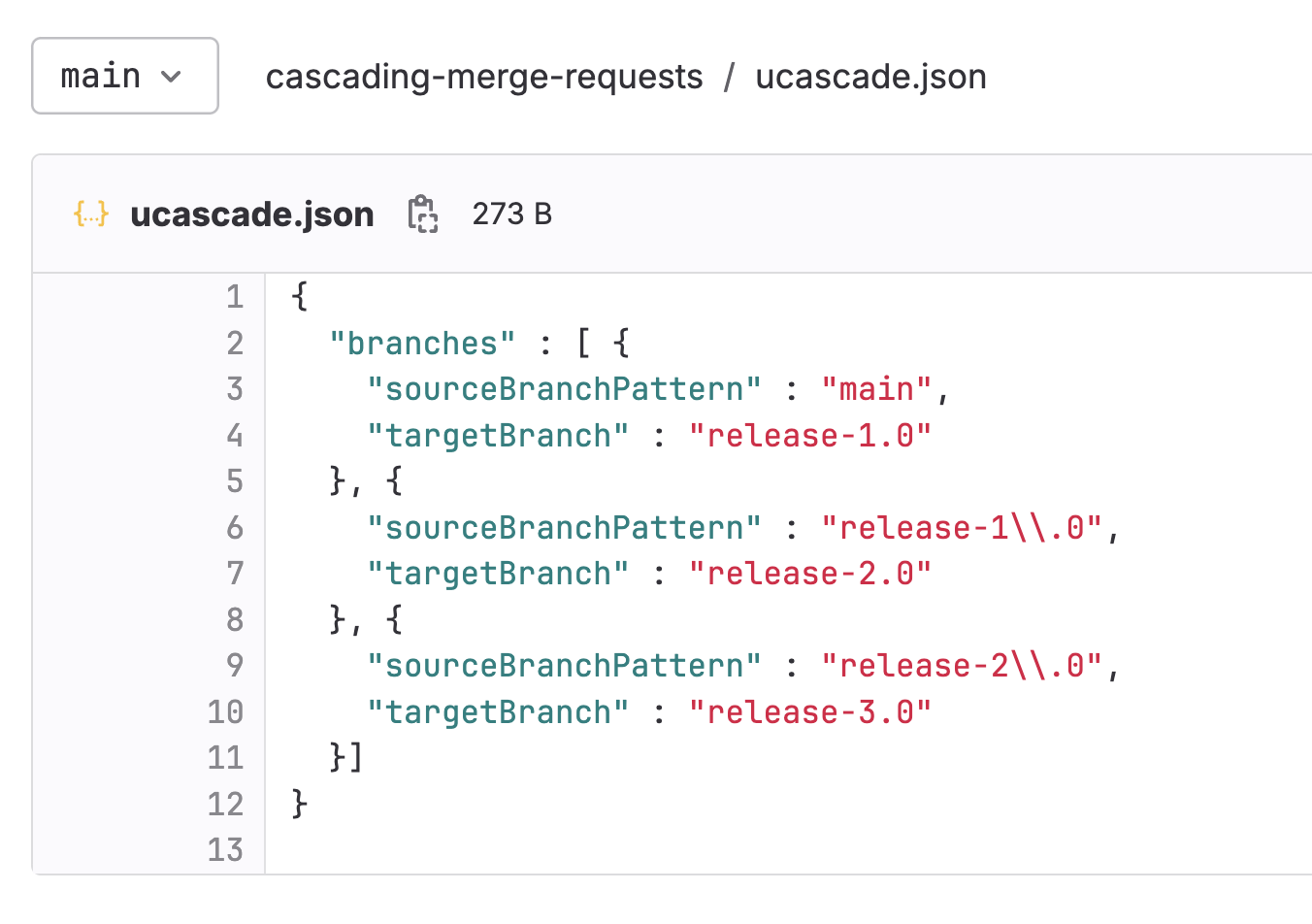
Task: Click the "release-3.0" string value
Action: pyautogui.click(x=809, y=712)
